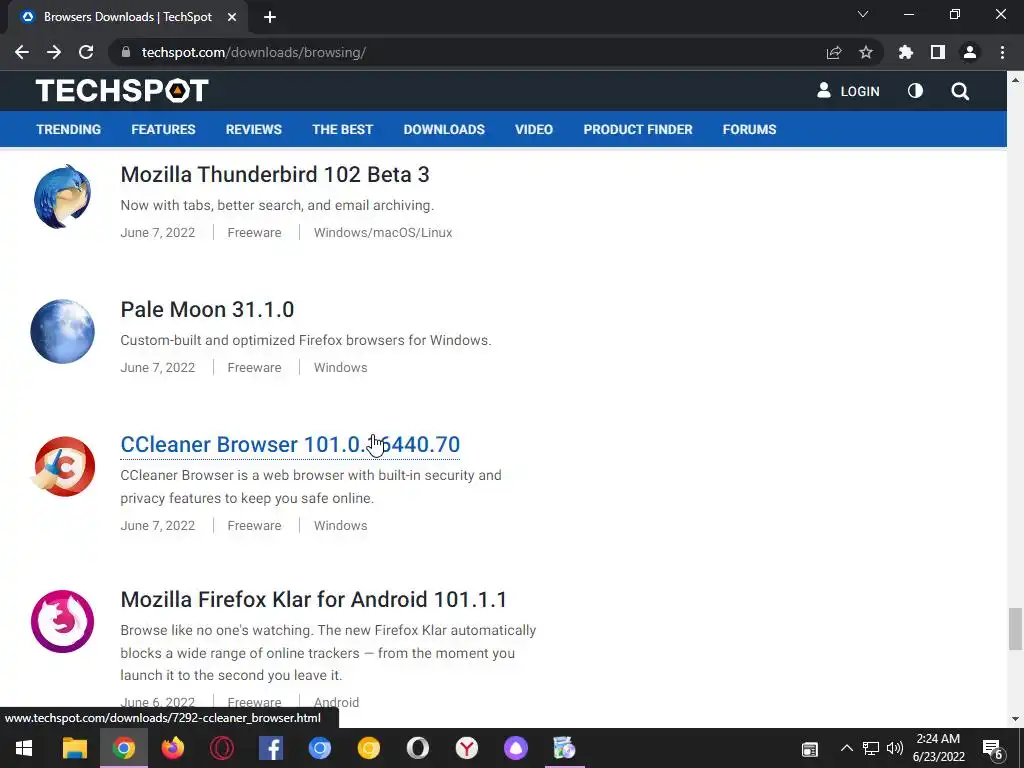Open a new browser tab

270,17
